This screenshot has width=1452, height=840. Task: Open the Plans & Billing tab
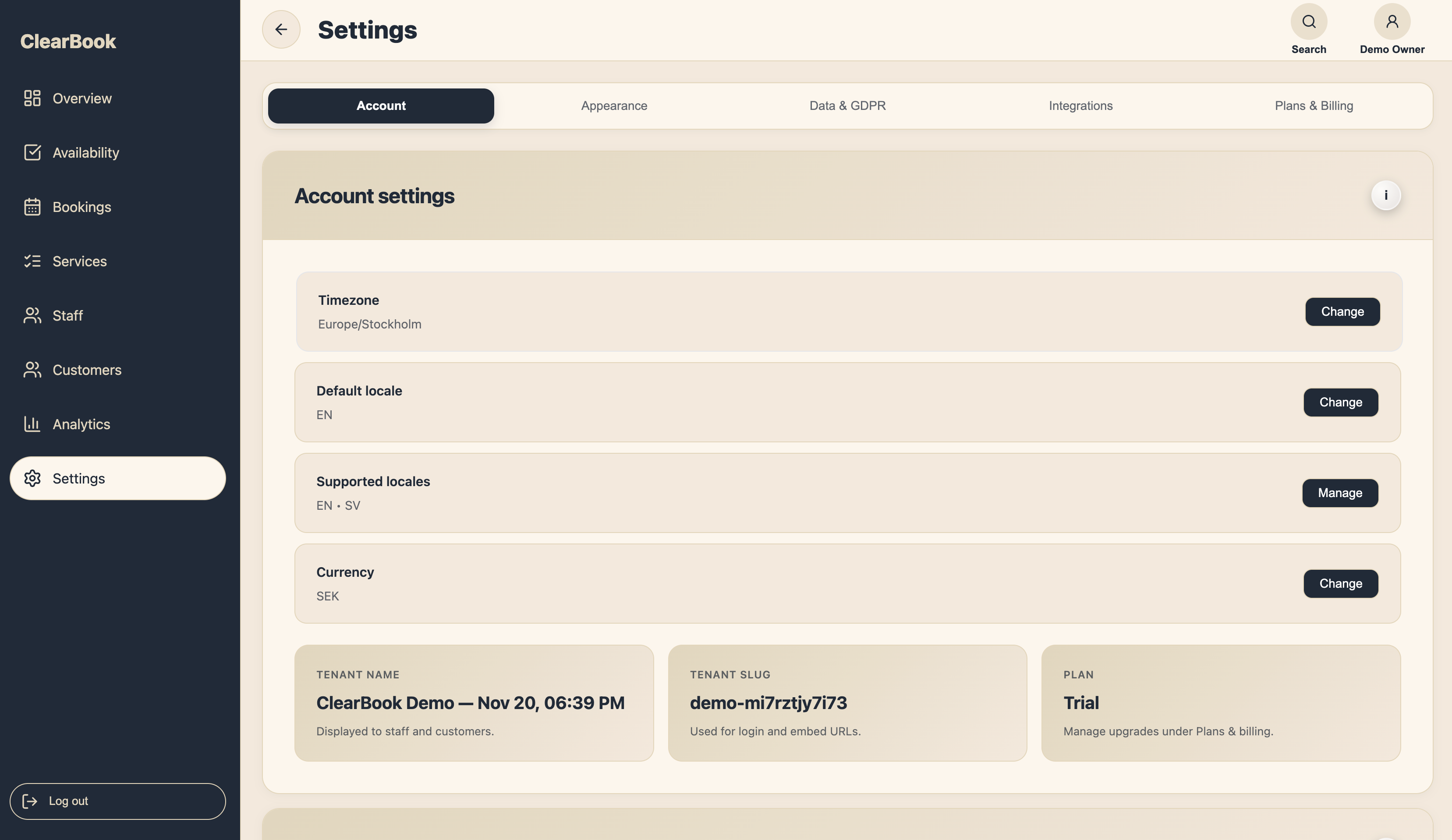click(1314, 106)
